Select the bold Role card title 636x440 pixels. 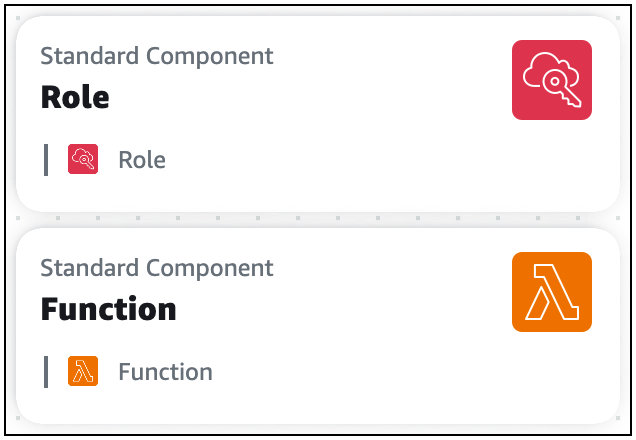pyautogui.click(x=75, y=97)
